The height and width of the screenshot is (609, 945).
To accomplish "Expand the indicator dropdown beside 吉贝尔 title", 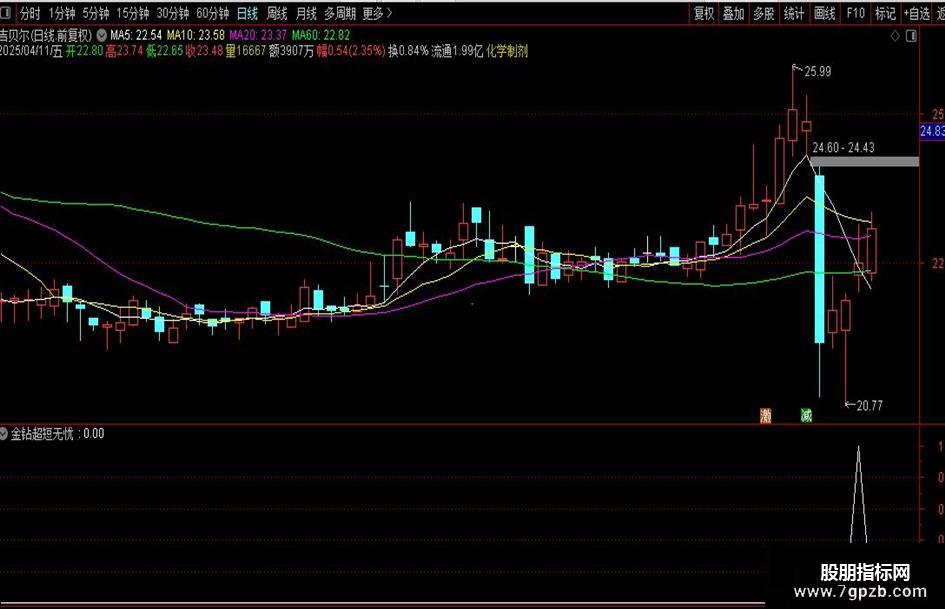I will tap(101, 36).
